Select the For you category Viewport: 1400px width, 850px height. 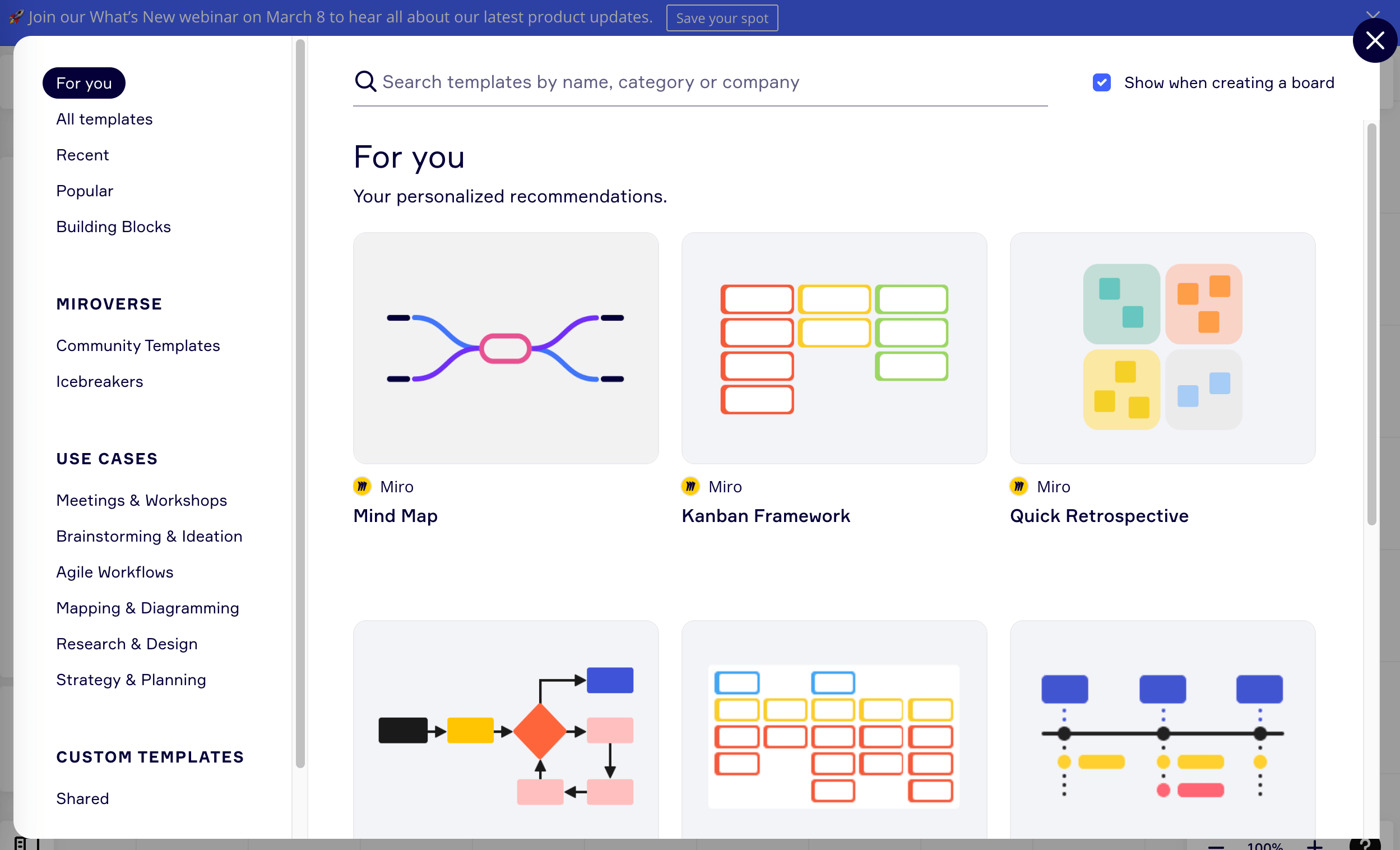point(84,83)
